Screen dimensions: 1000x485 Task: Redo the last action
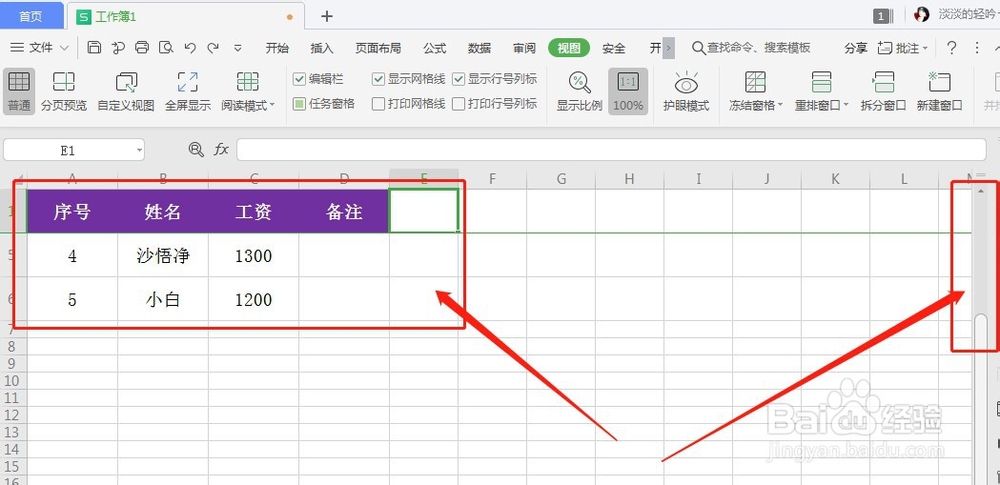214,48
